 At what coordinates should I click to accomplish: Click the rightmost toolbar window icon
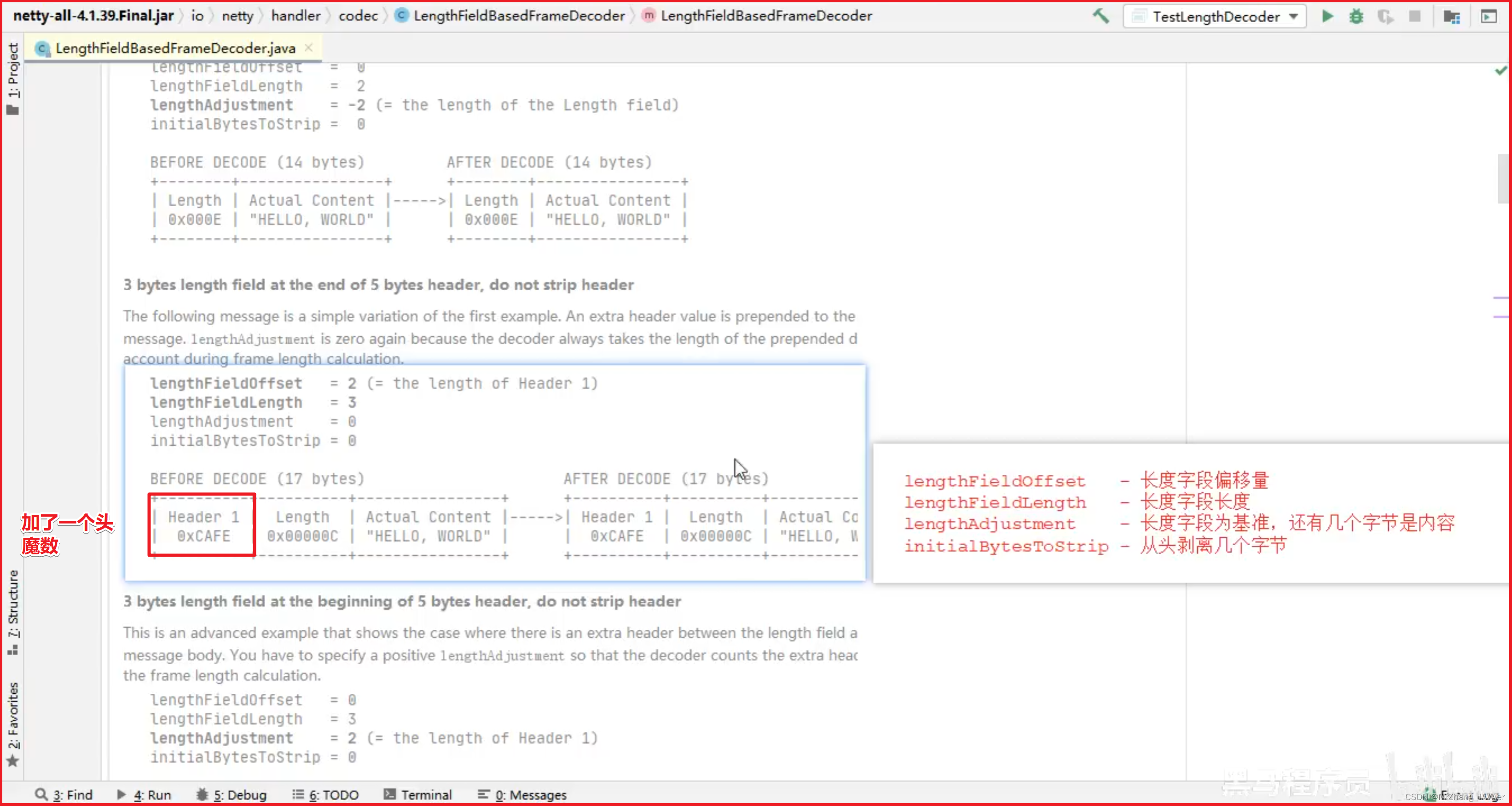point(1489,16)
